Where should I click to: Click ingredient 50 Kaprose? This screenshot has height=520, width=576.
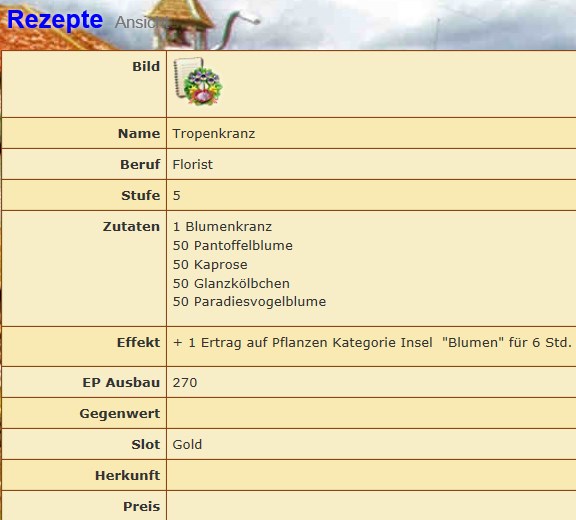click(210, 265)
